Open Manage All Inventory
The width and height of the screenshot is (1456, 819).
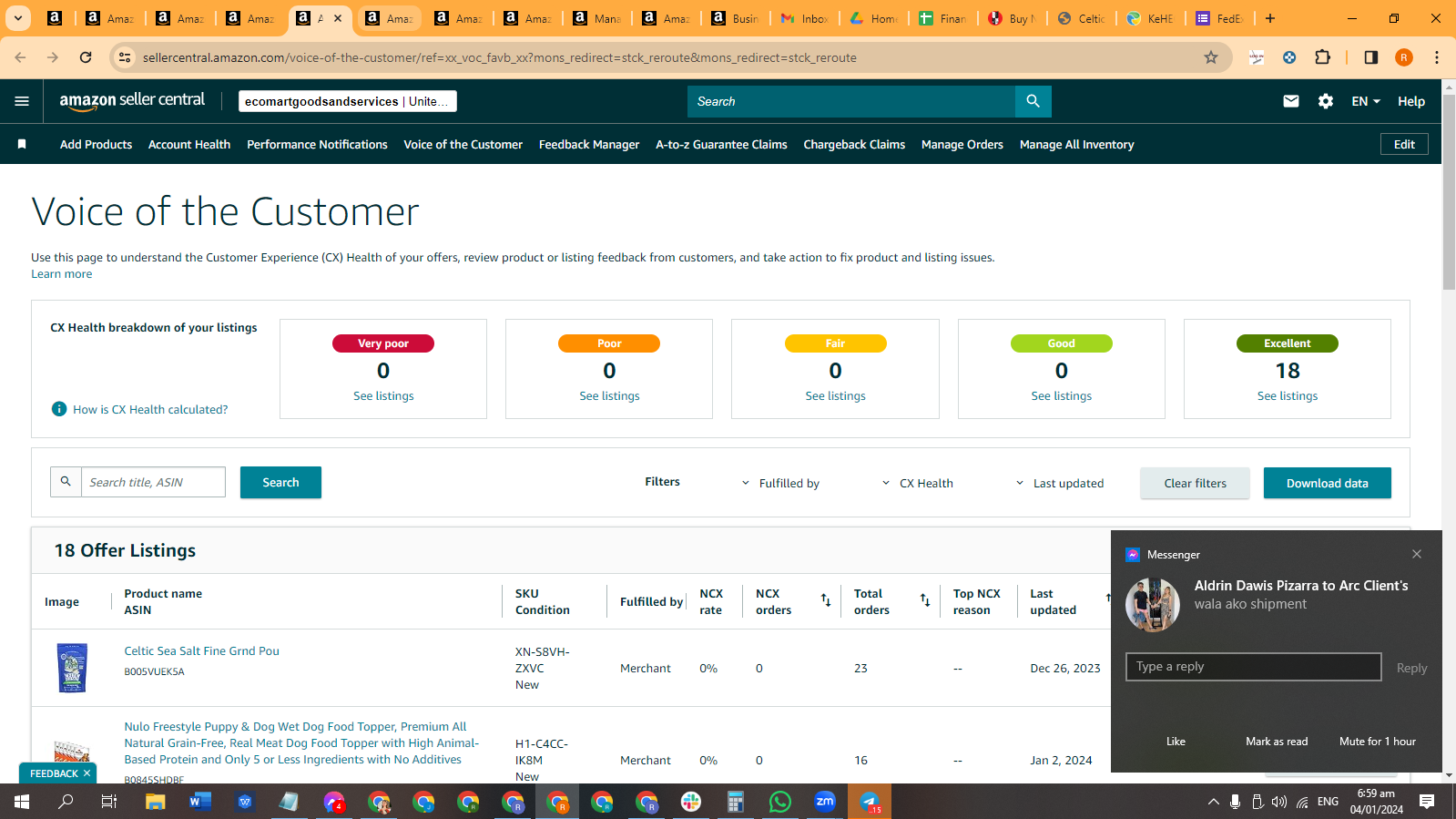pyautogui.click(x=1076, y=144)
